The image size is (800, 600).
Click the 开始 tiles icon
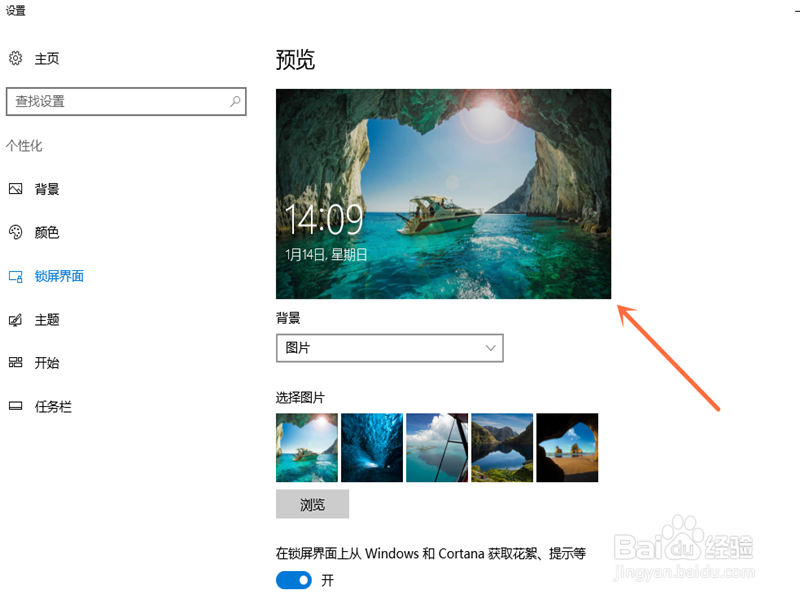[16, 363]
